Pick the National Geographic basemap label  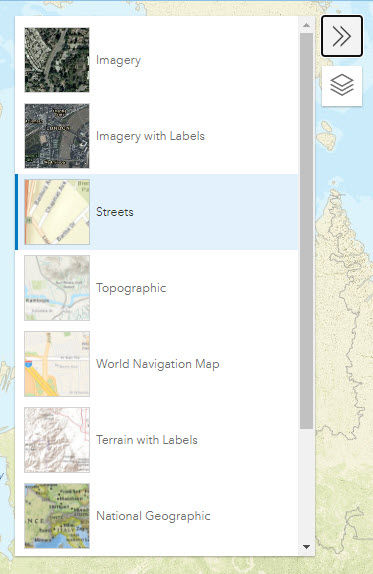pyautogui.click(x=153, y=516)
